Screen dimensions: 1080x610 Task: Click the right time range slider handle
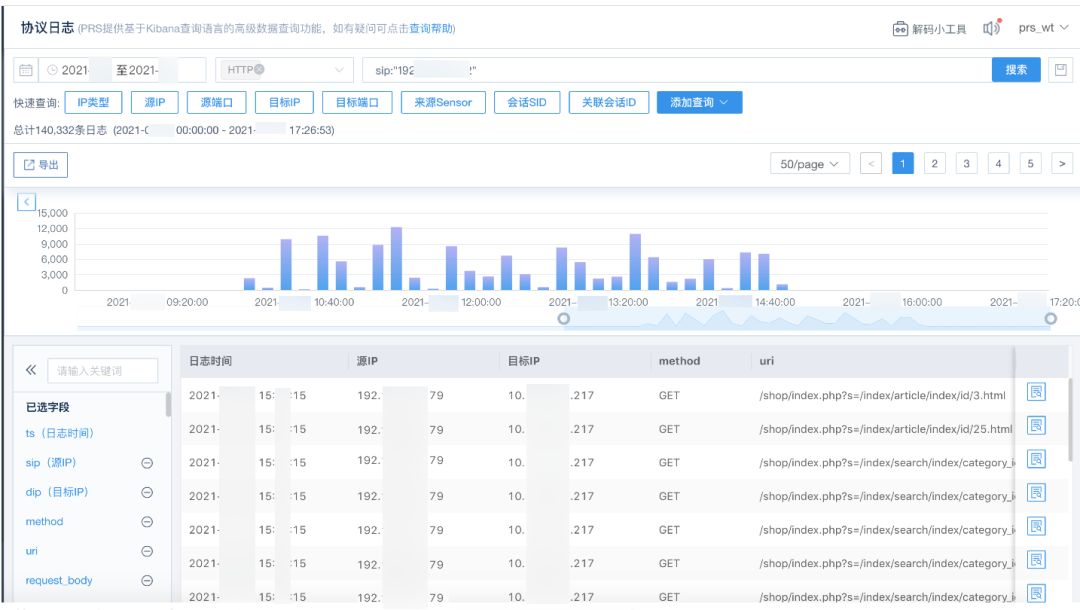coord(1050,319)
